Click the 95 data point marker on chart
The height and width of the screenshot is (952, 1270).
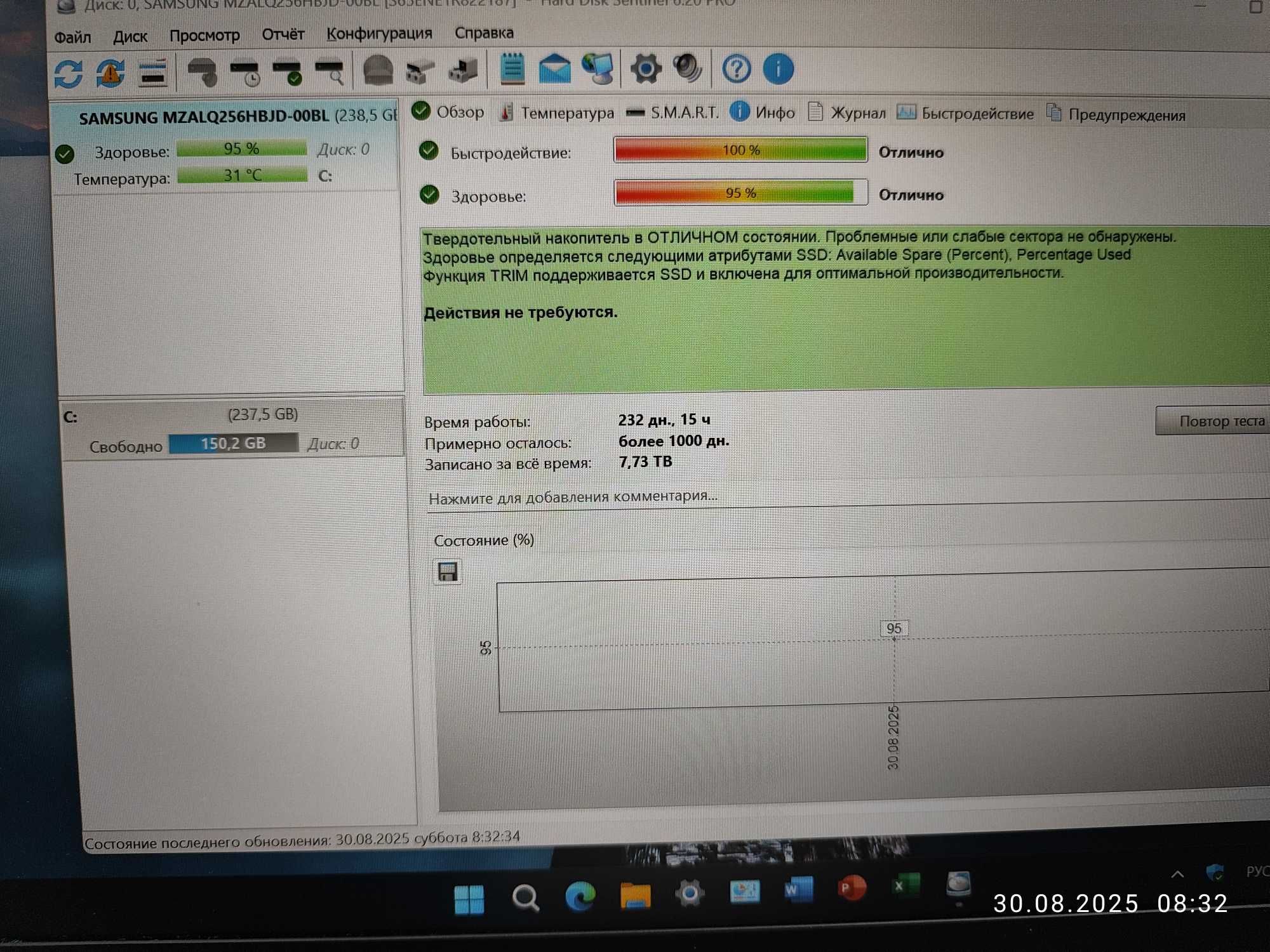(x=894, y=628)
